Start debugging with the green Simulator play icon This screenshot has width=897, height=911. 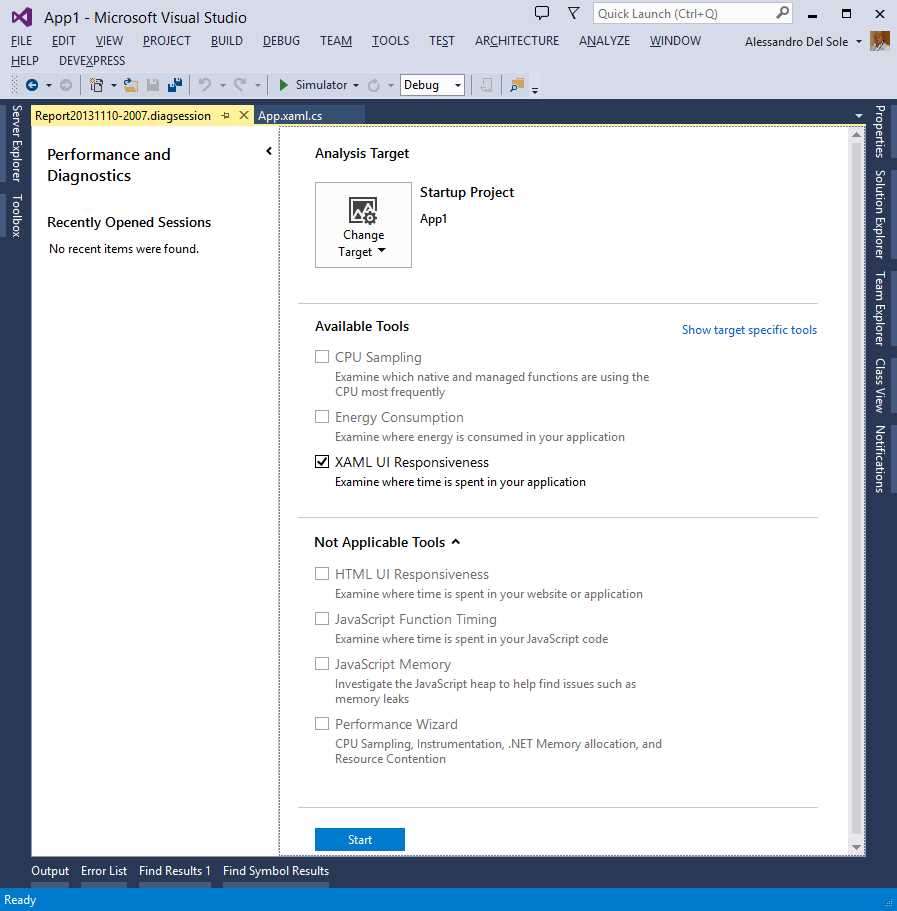(x=285, y=85)
